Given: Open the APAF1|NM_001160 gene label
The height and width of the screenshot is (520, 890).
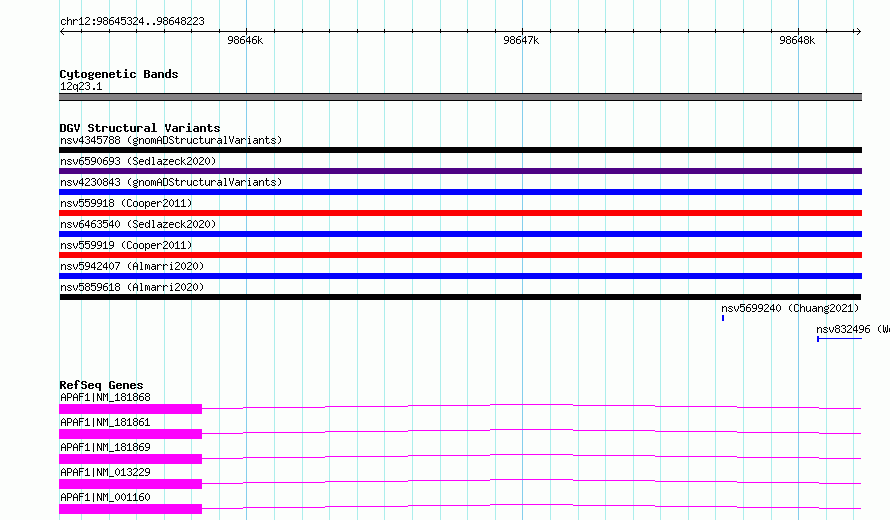Looking at the screenshot, I should coord(105,497).
